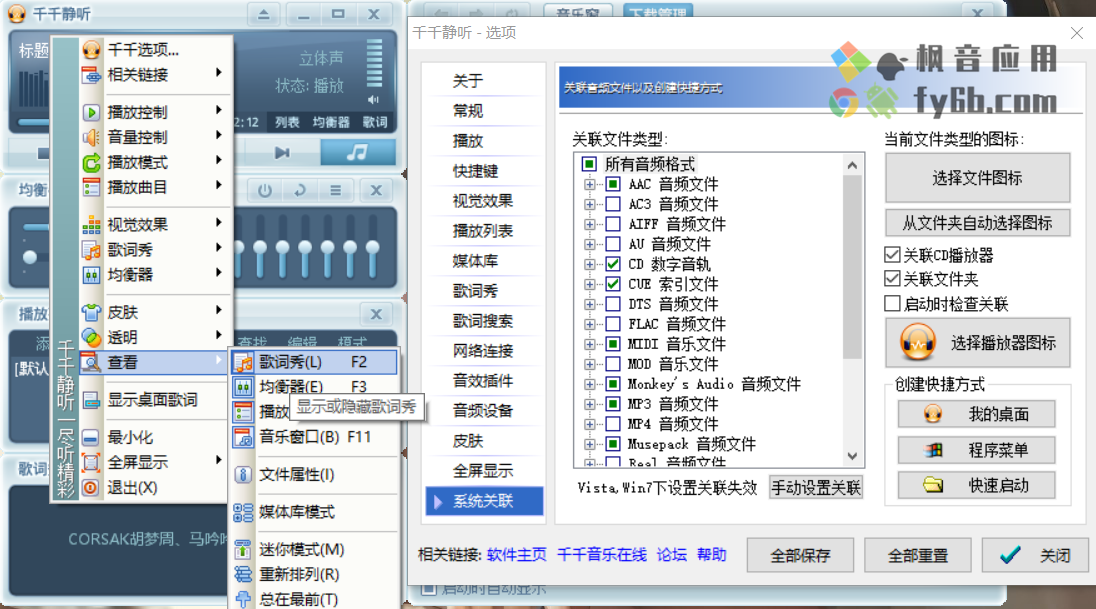Click the 文件属性(I) info icon
This screenshot has width=1096, height=609.
pyautogui.click(x=243, y=475)
